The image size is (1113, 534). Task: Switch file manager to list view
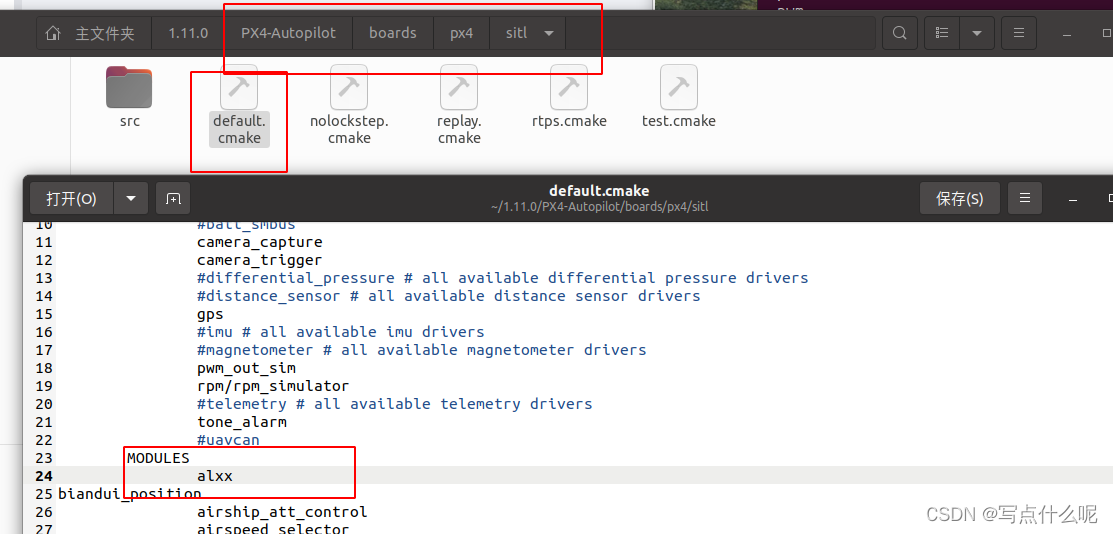point(943,33)
